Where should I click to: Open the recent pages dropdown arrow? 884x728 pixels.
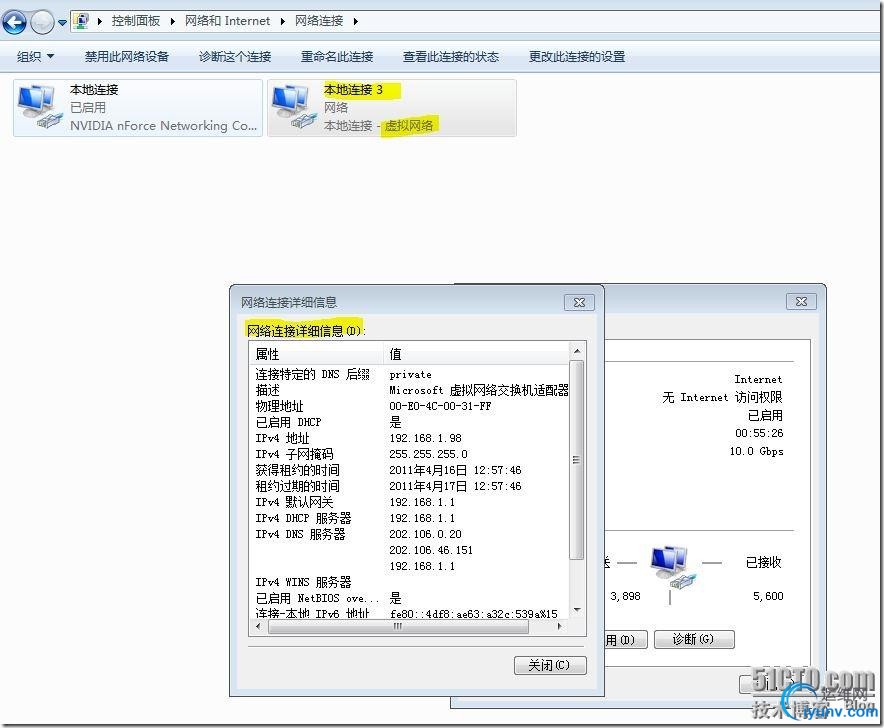(x=62, y=23)
